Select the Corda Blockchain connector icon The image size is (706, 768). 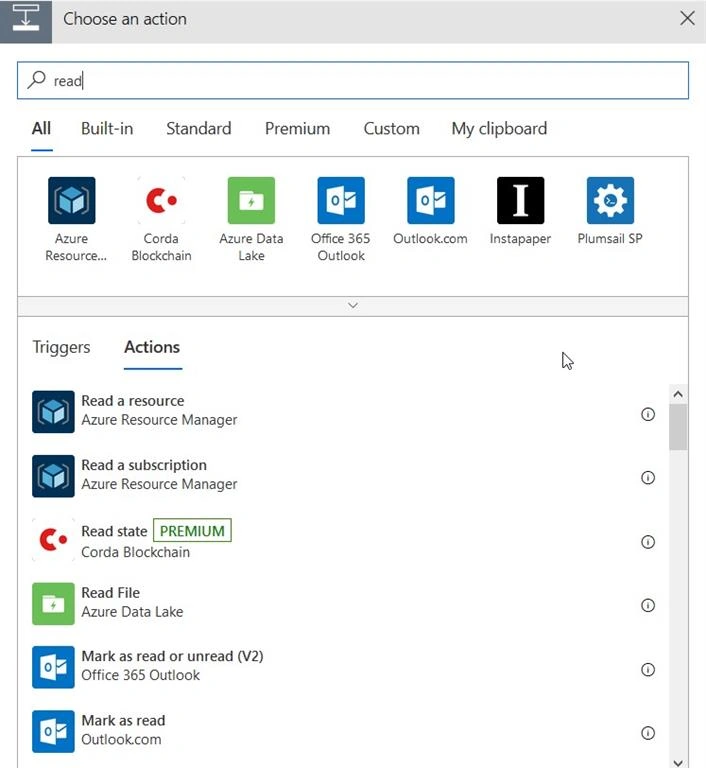pyautogui.click(x=161, y=200)
